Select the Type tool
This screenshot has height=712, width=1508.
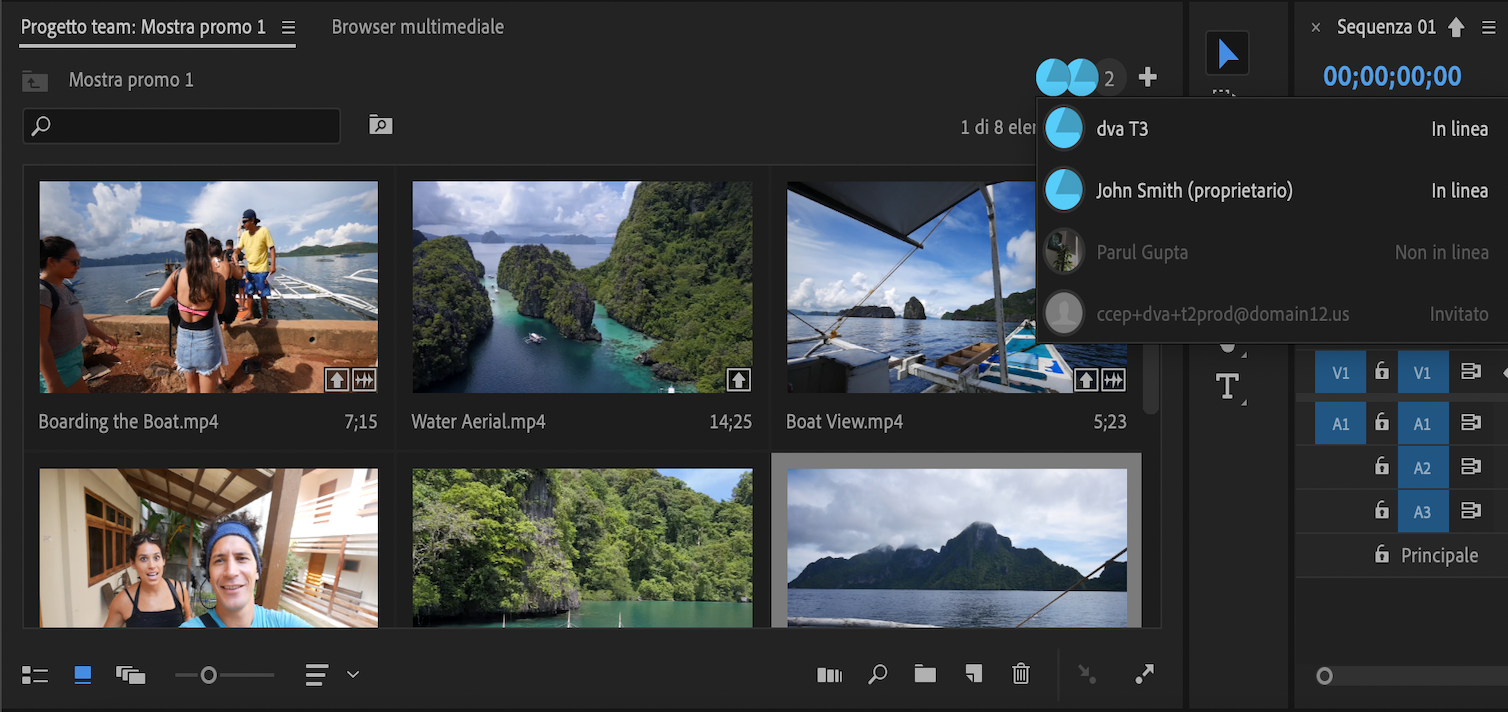click(1227, 386)
